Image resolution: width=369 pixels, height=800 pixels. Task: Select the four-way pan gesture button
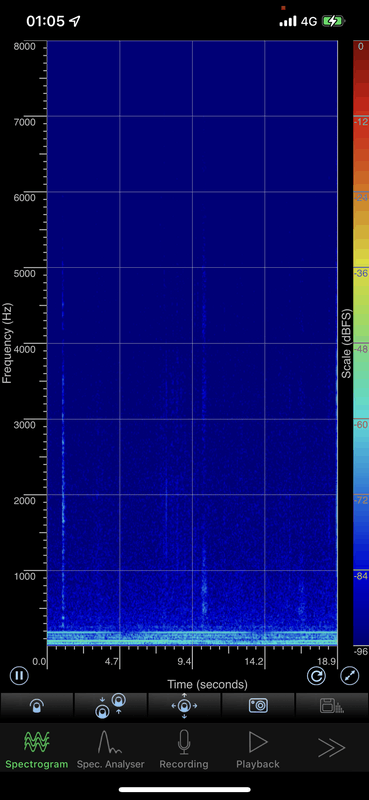pyautogui.click(x=184, y=706)
